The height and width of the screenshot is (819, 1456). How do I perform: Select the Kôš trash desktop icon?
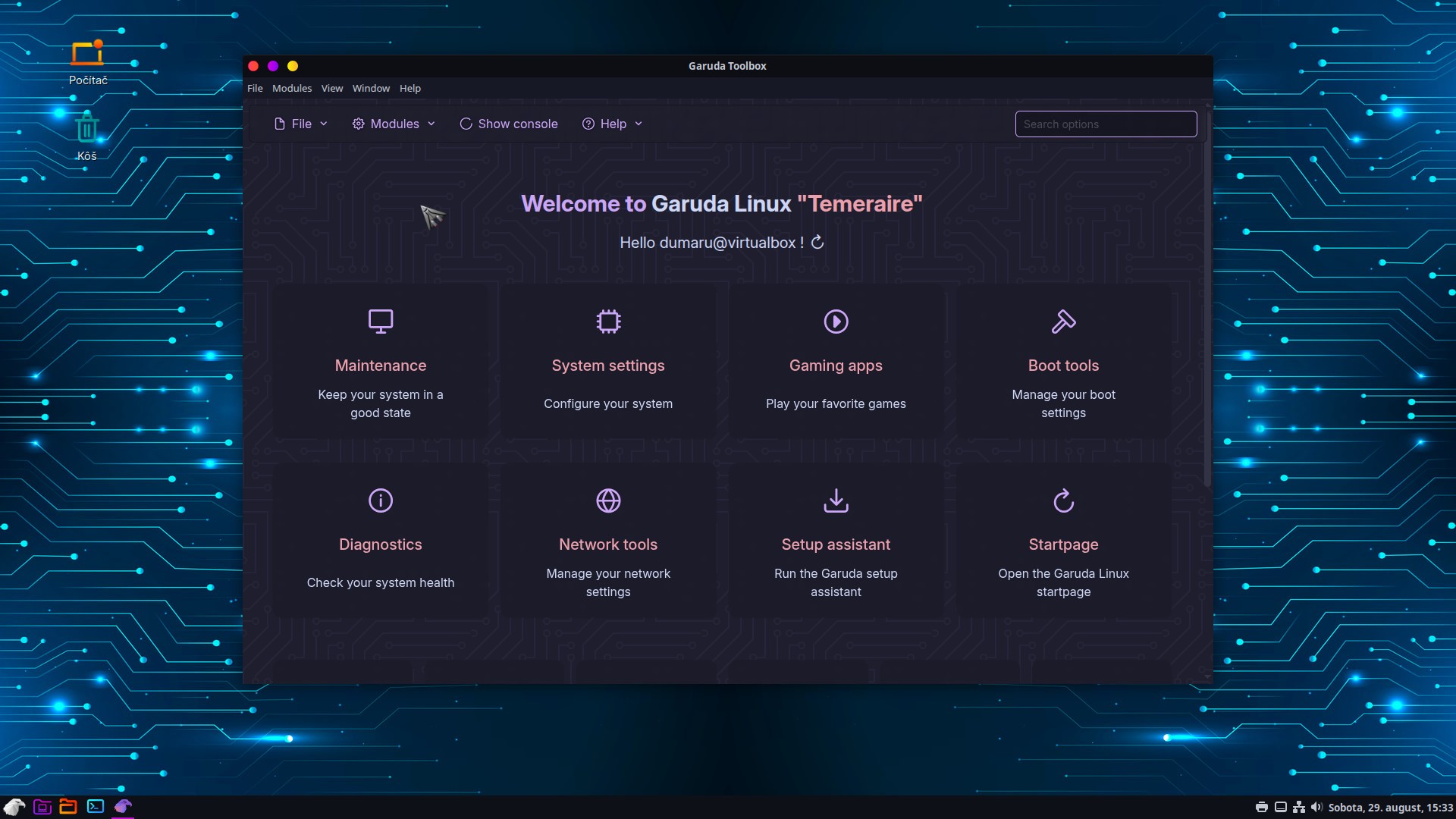[x=87, y=136]
